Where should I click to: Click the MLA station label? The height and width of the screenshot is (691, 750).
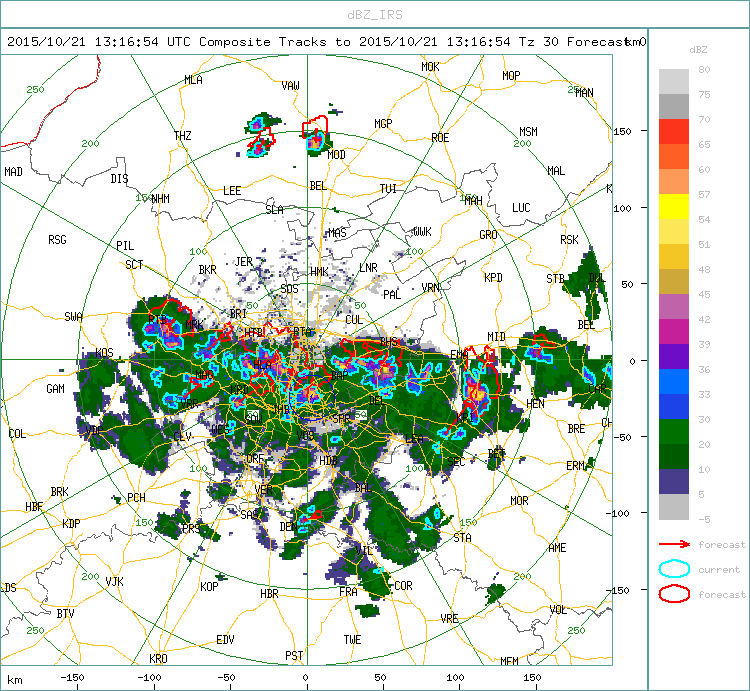[193, 80]
